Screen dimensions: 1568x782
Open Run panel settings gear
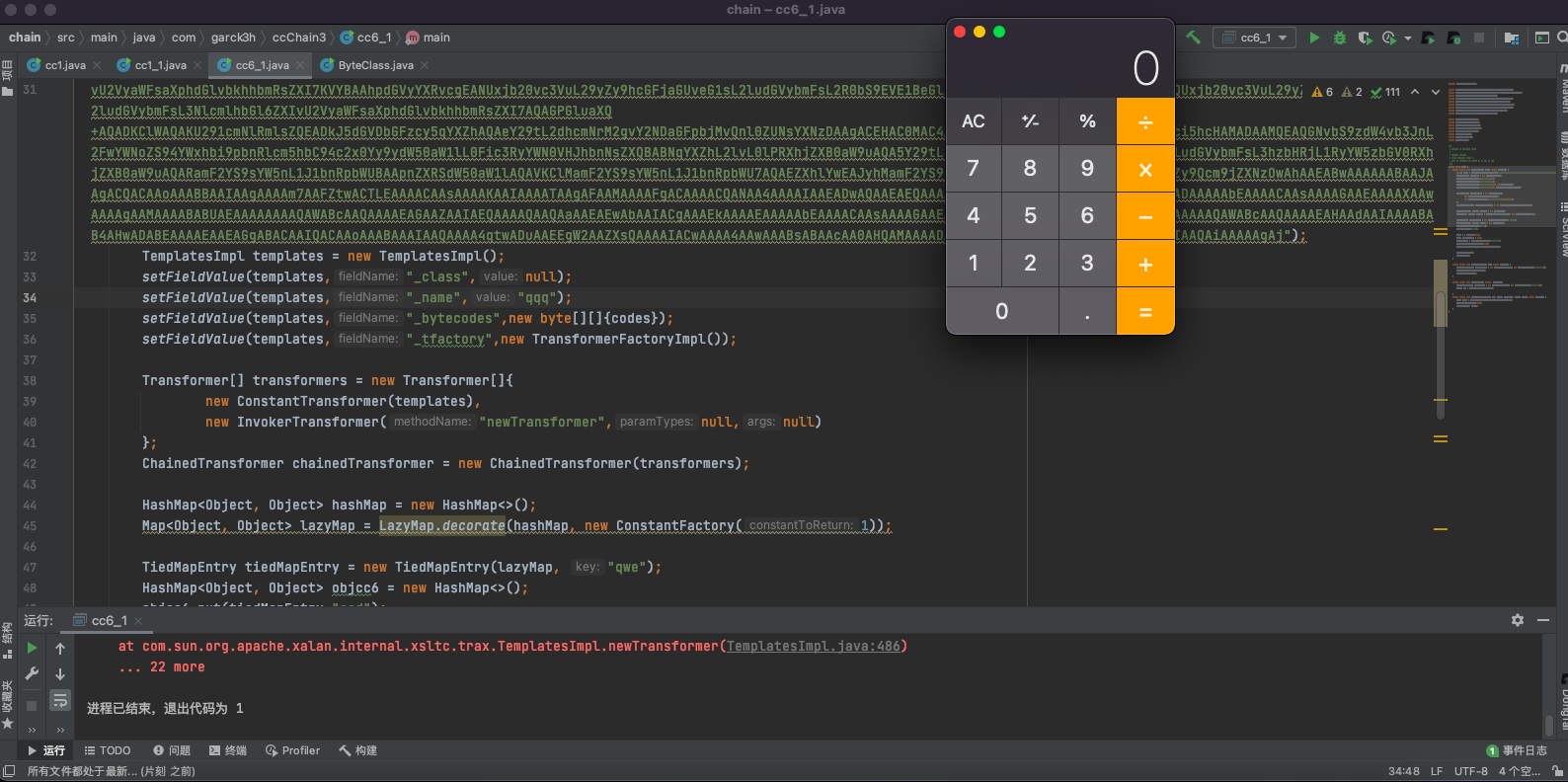(1518, 620)
